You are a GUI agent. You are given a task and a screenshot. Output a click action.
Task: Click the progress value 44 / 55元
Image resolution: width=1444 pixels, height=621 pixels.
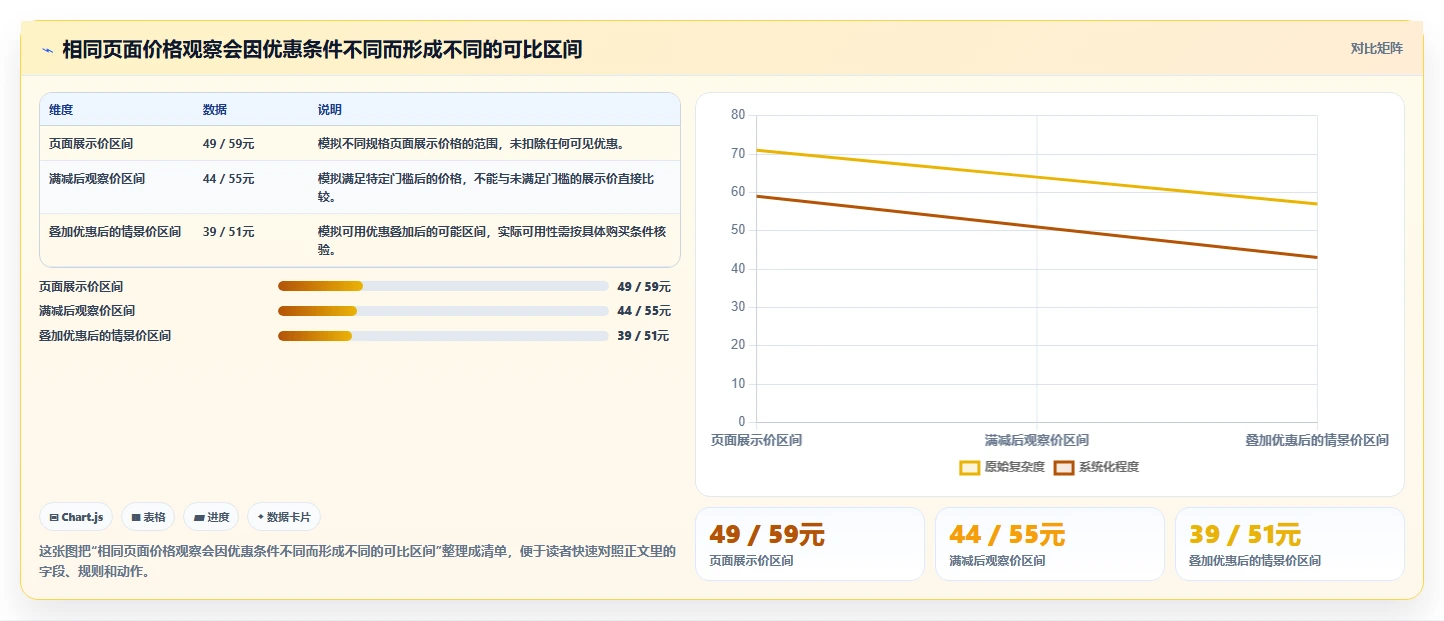pyautogui.click(x=644, y=311)
